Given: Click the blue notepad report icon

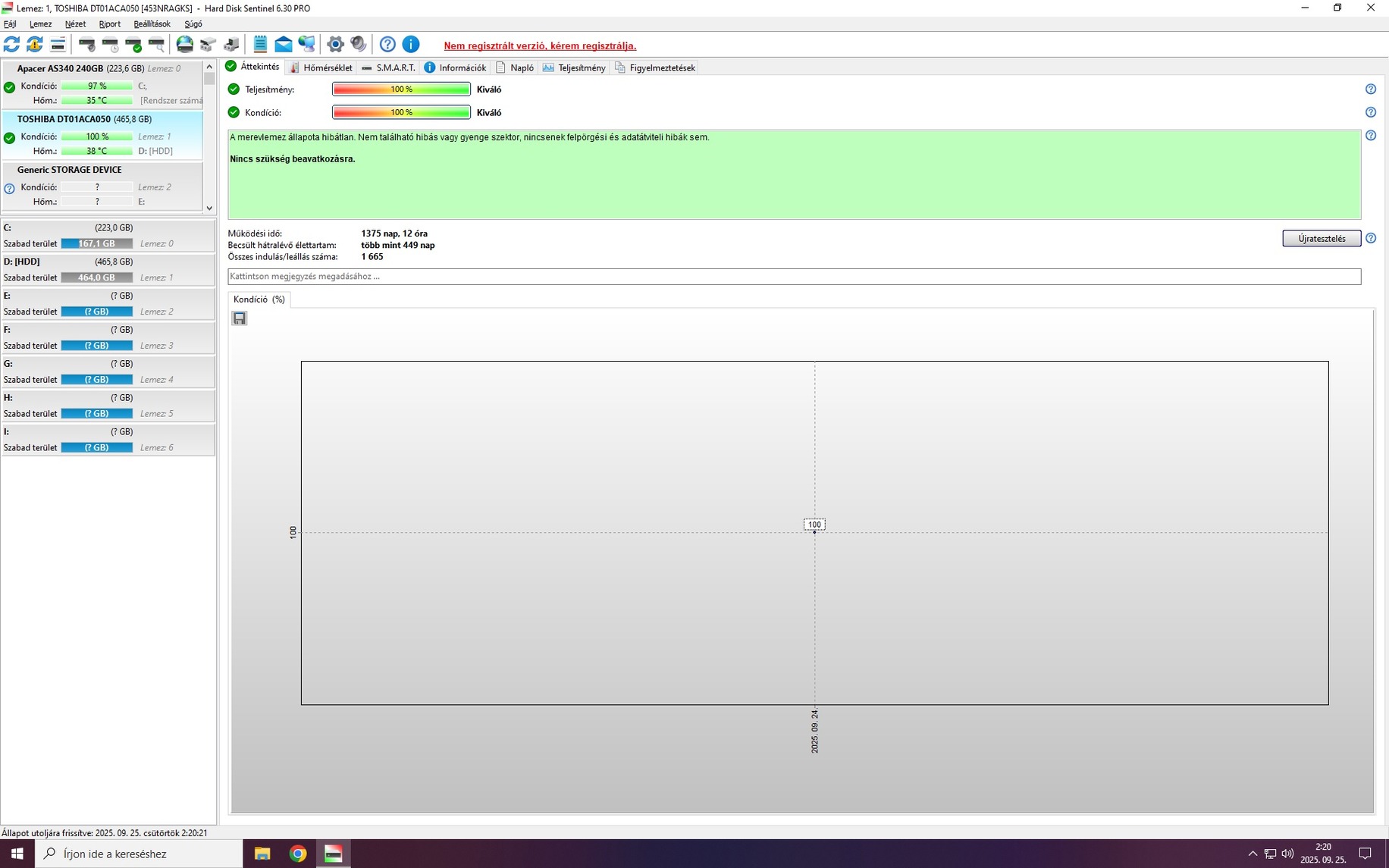Looking at the screenshot, I should [260, 45].
